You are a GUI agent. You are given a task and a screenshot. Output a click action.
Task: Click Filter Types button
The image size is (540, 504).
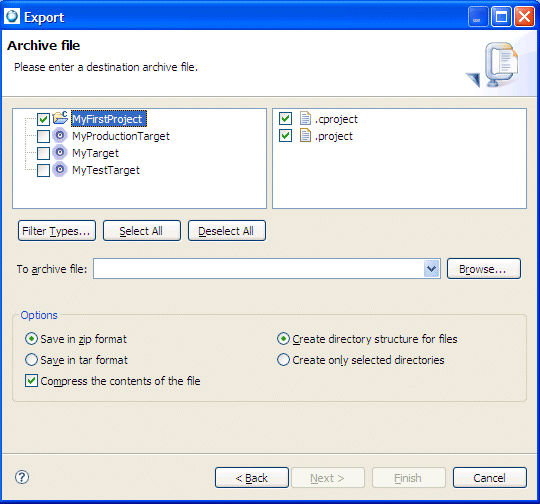coord(57,231)
